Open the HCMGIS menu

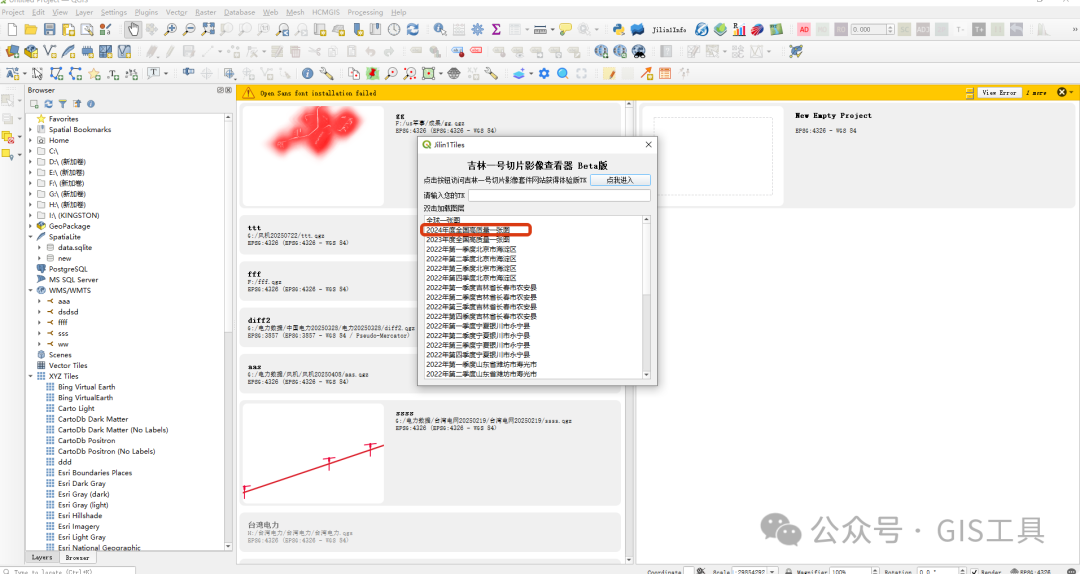[x=326, y=12]
